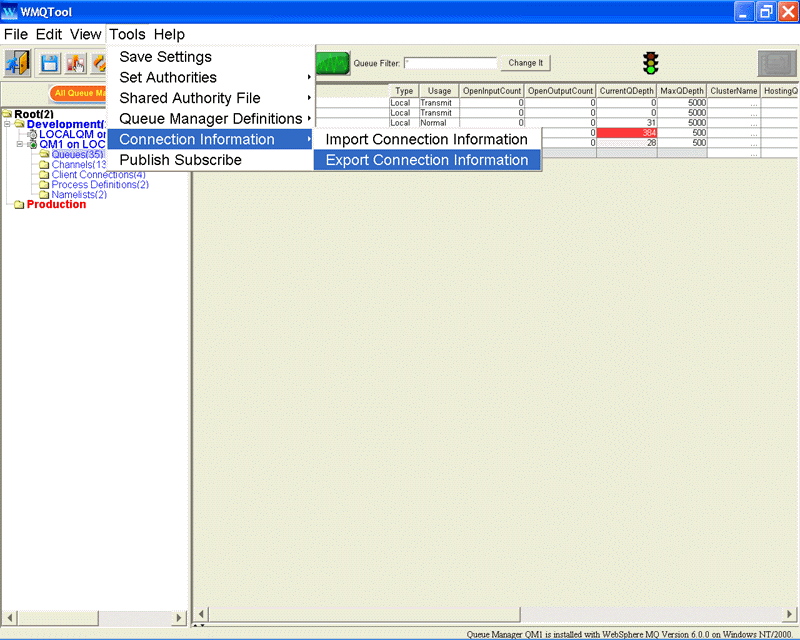Image resolution: width=800 pixels, height=640 pixels.
Task: Click the toolbar icon with the pointing hand
Action: coord(76,63)
